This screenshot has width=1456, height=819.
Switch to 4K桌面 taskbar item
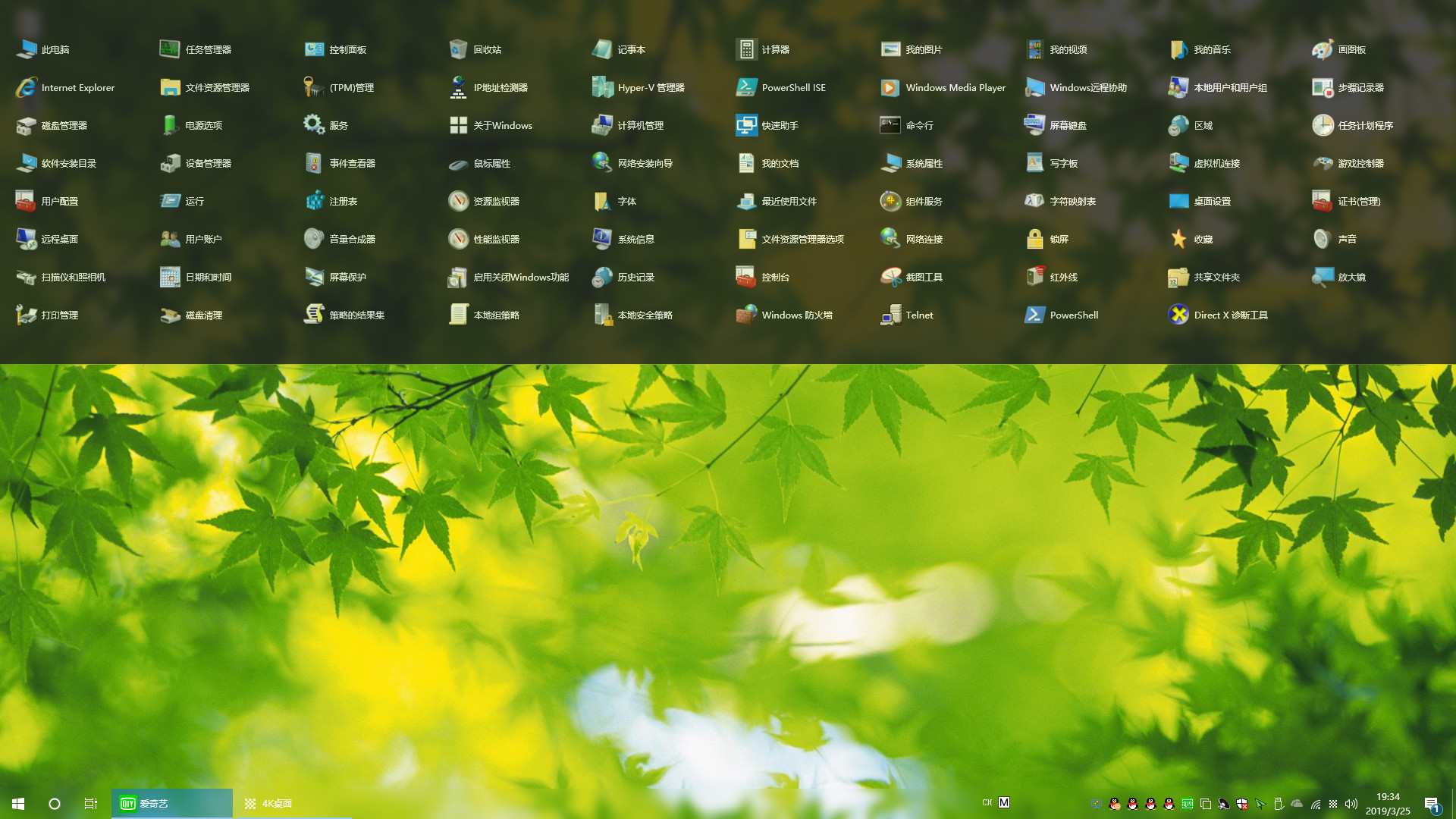coord(269,803)
